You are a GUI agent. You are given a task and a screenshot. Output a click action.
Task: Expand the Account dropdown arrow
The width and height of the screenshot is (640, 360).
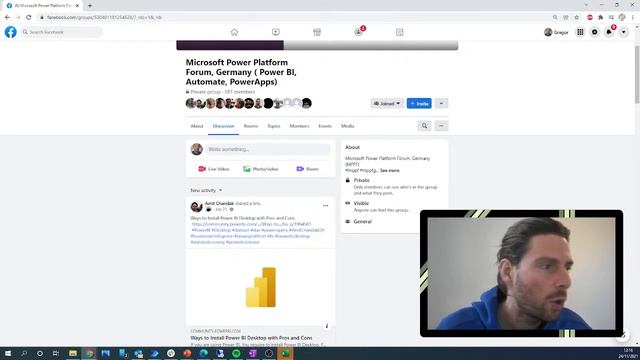(624, 32)
